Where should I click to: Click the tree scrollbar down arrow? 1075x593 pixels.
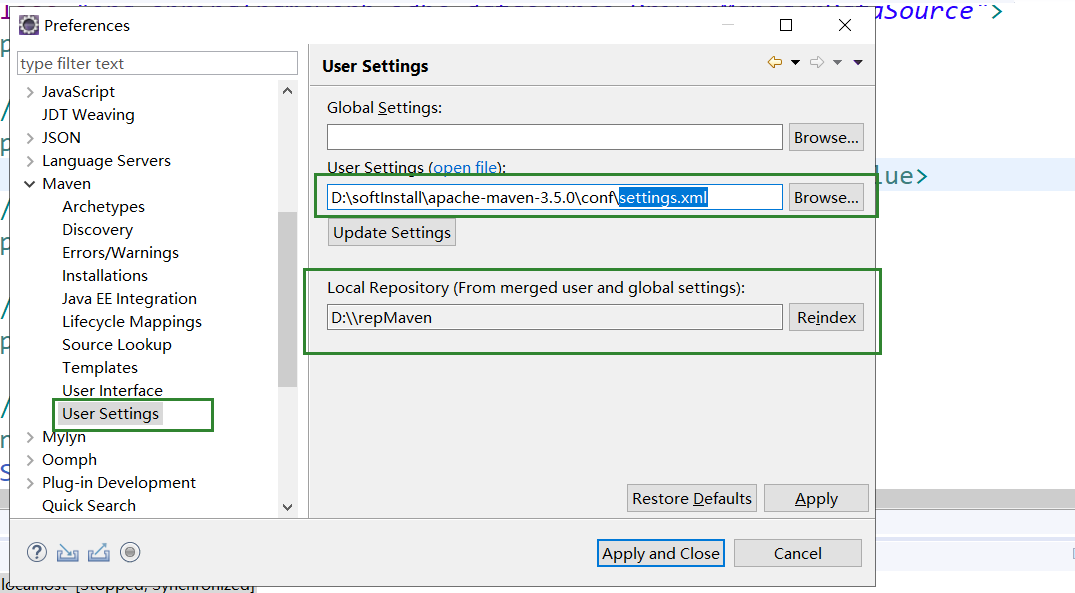[288, 507]
